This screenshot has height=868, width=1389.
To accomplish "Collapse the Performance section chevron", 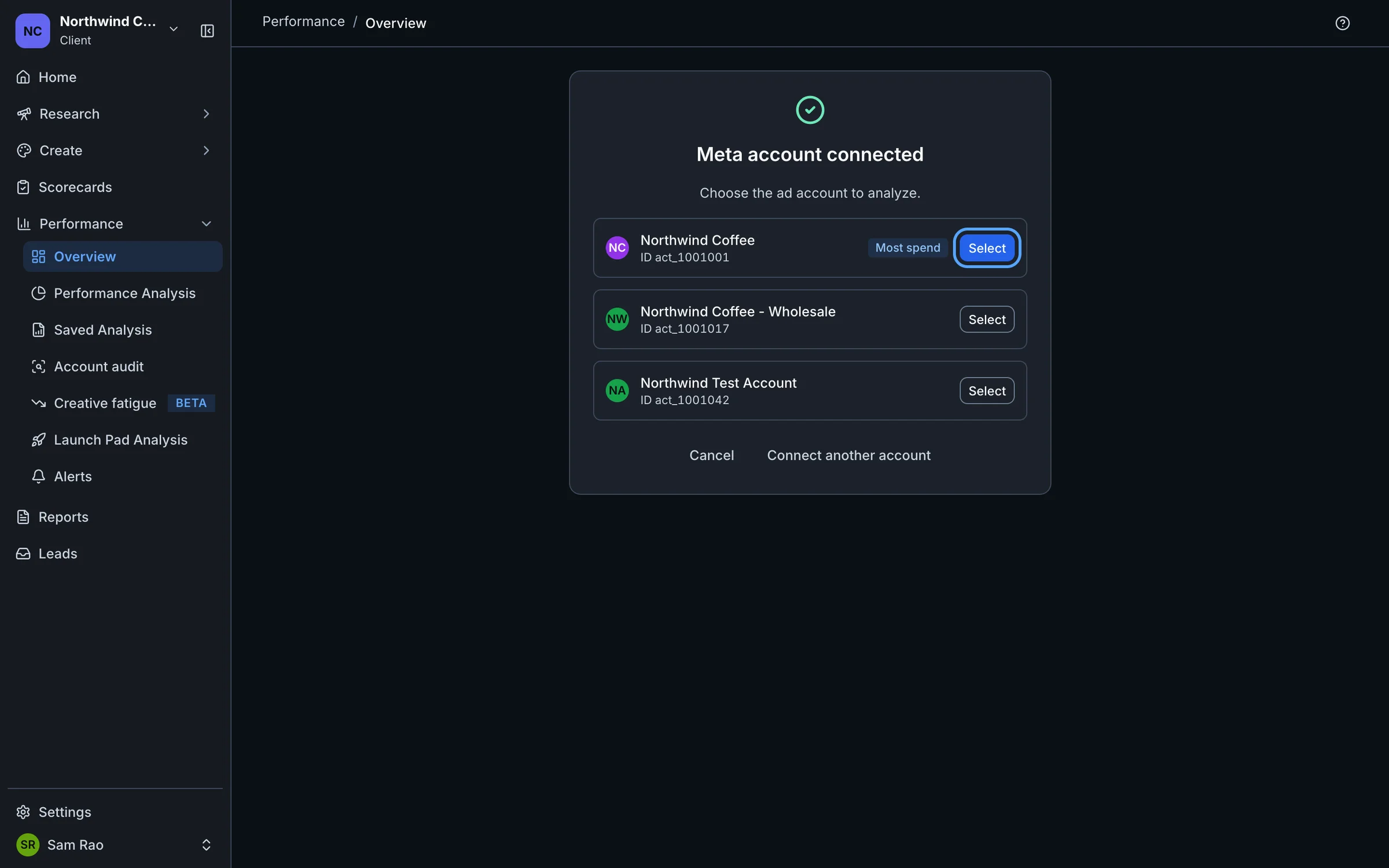I will pyautogui.click(x=206, y=224).
